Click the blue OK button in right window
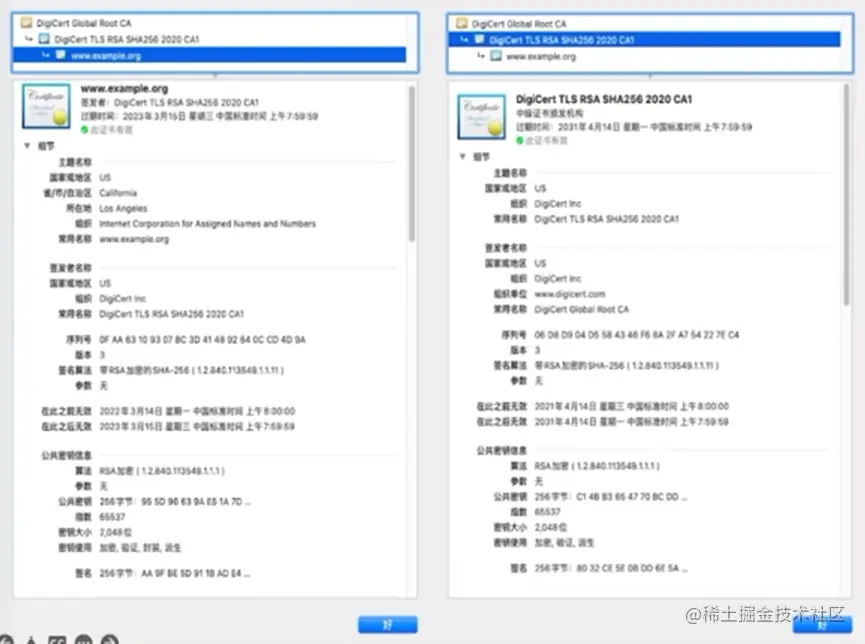Viewport: 865px width, 644px height. point(823,625)
